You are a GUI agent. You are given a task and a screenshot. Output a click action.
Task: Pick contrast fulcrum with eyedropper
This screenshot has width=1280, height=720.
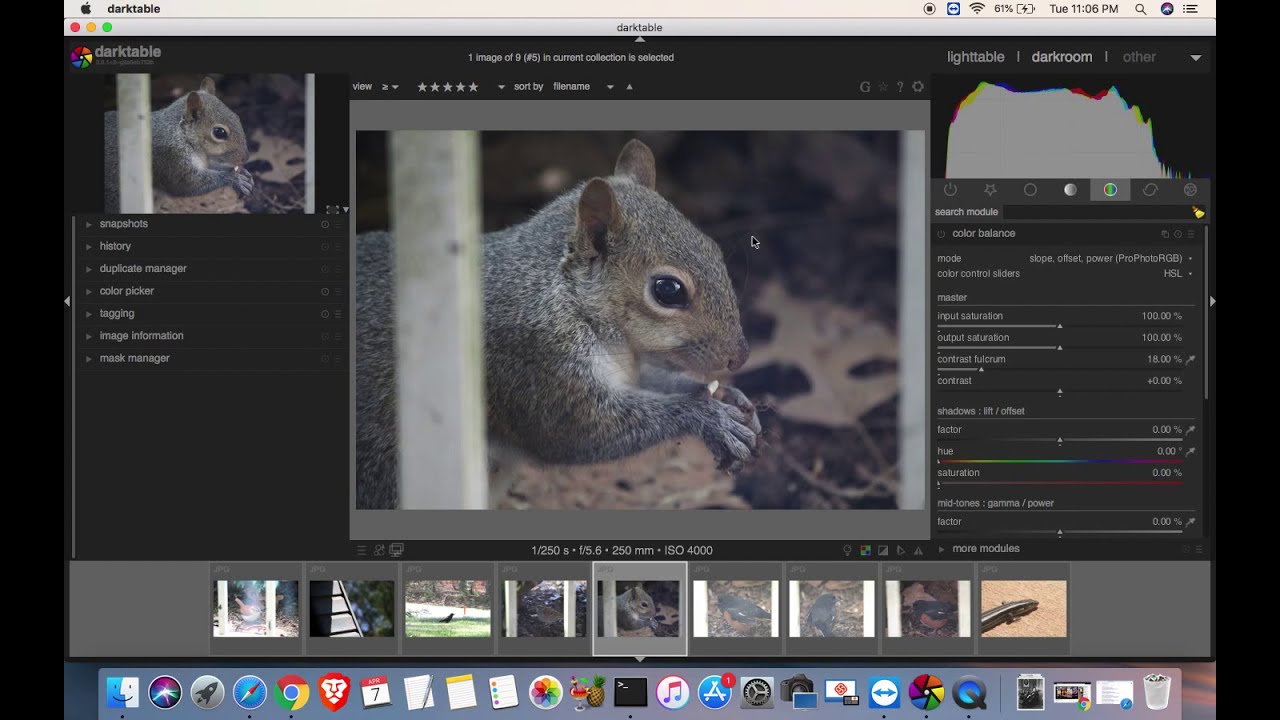tap(1190, 359)
